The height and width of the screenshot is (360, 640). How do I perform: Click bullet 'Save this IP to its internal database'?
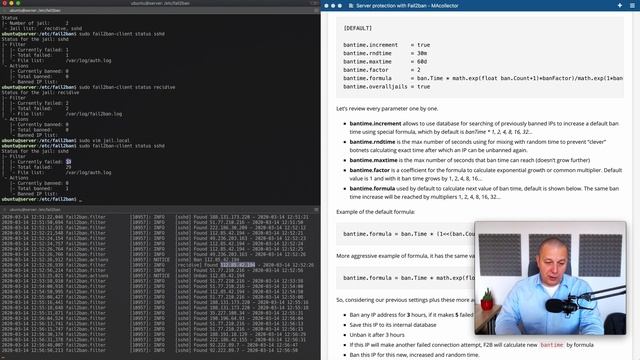point(393,325)
